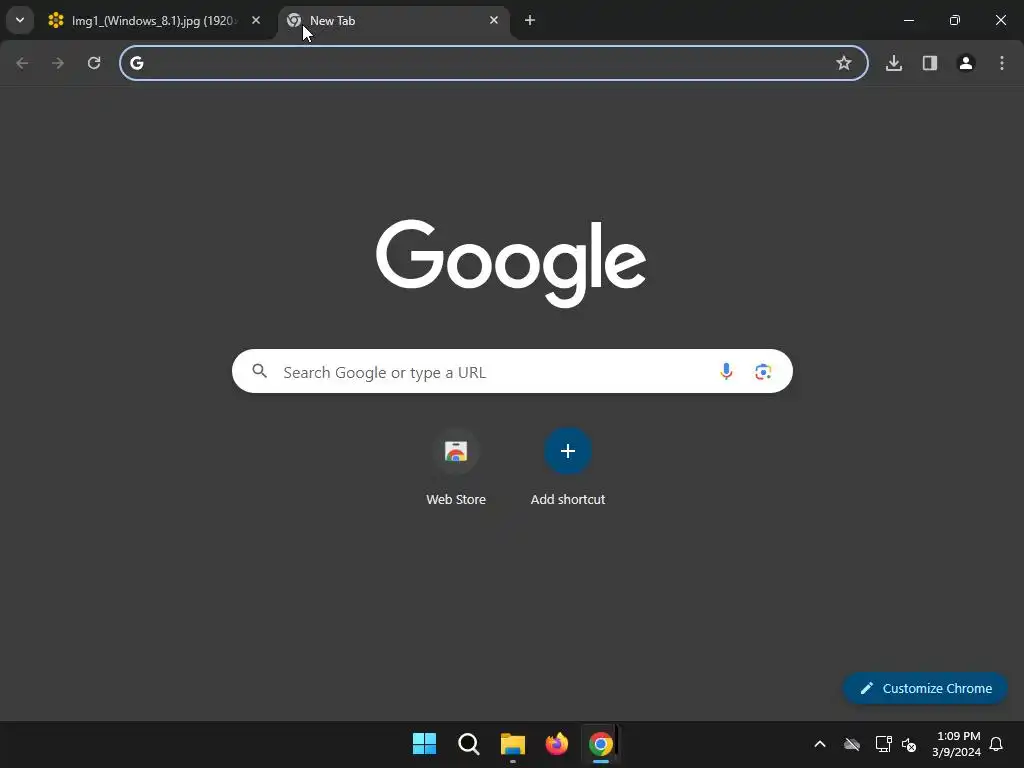Toggle the Chrome side panel
Screen dimensions: 1024x768
(x=930, y=63)
